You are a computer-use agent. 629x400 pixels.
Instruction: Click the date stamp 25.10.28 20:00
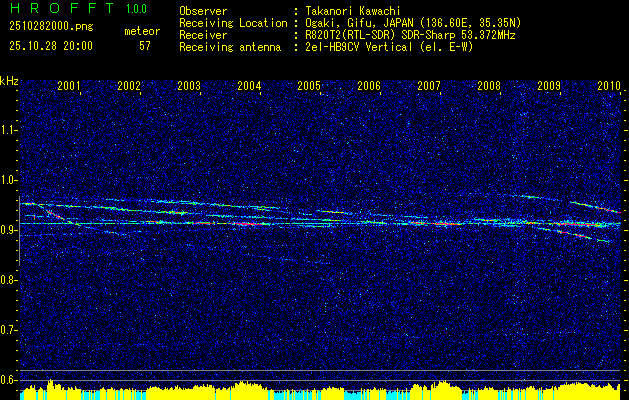point(51,46)
